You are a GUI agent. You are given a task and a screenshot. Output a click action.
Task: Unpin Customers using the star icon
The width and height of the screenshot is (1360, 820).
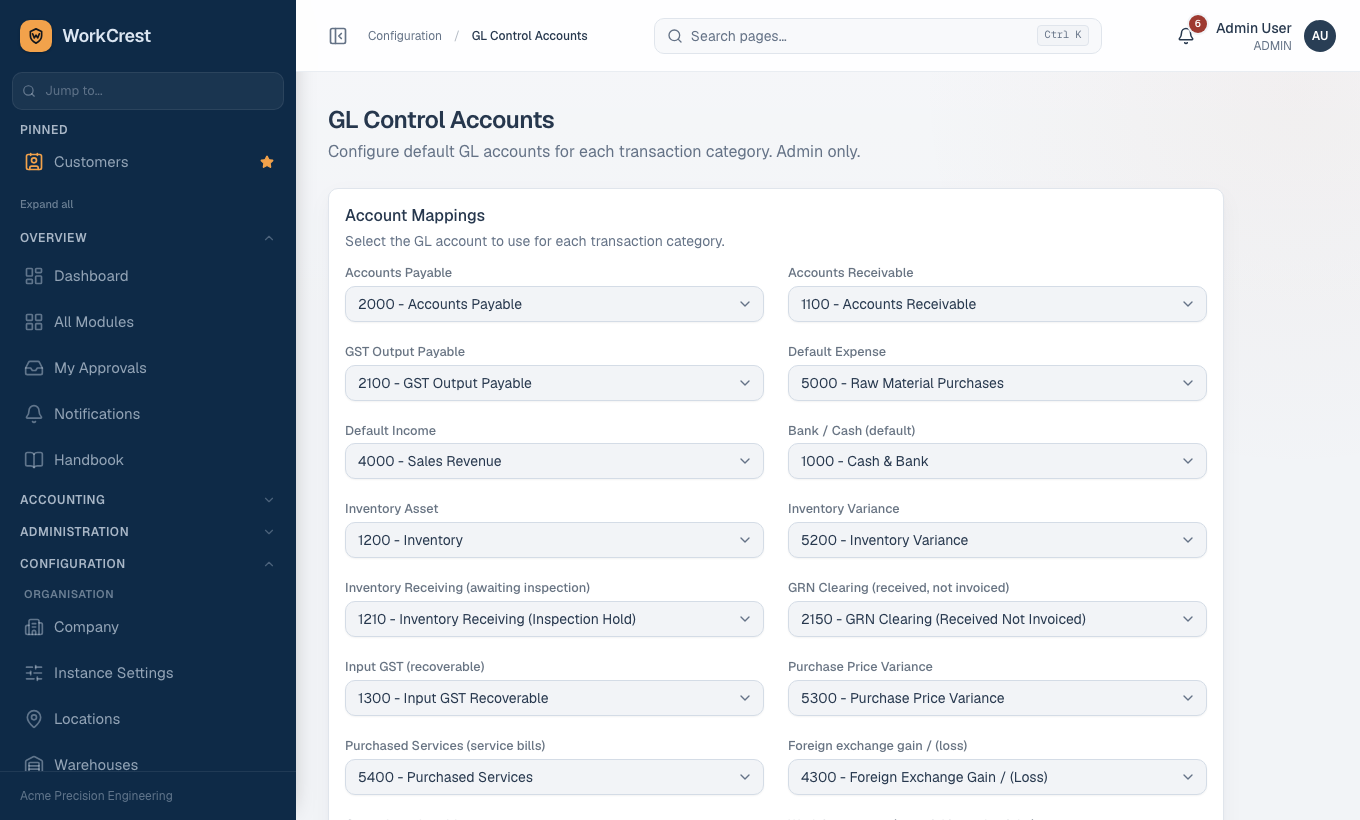(x=267, y=162)
